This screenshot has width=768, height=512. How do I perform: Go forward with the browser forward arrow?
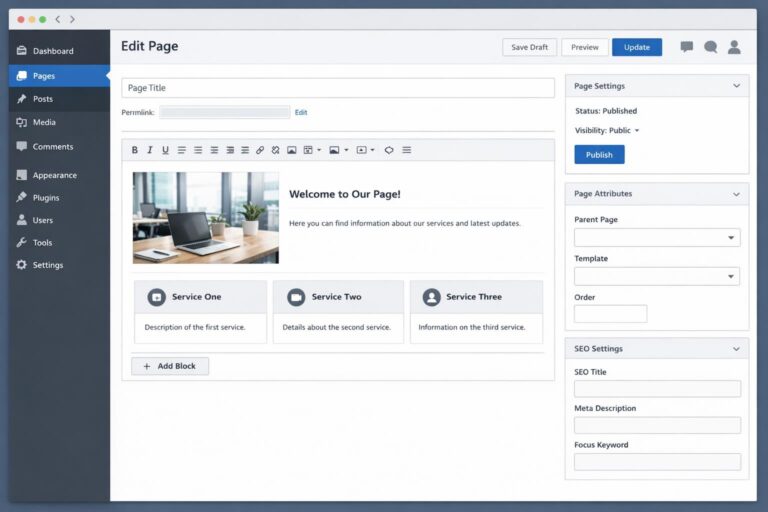72,19
